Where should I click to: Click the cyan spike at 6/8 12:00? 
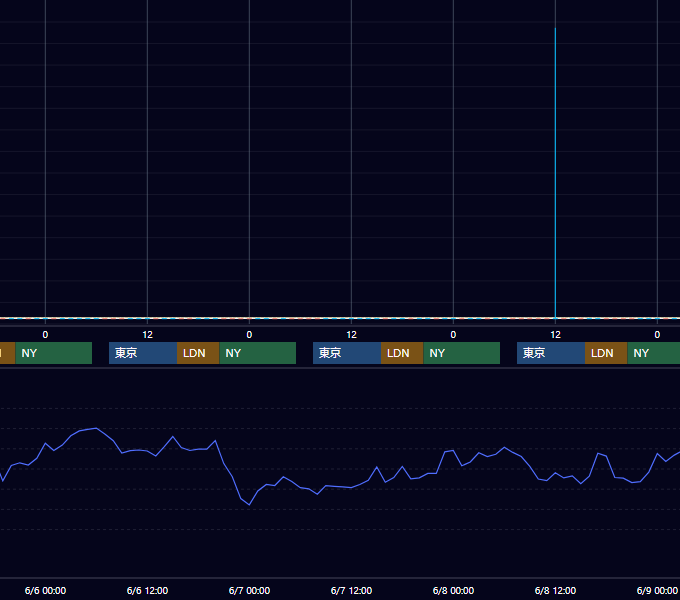(x=556, y=173)
